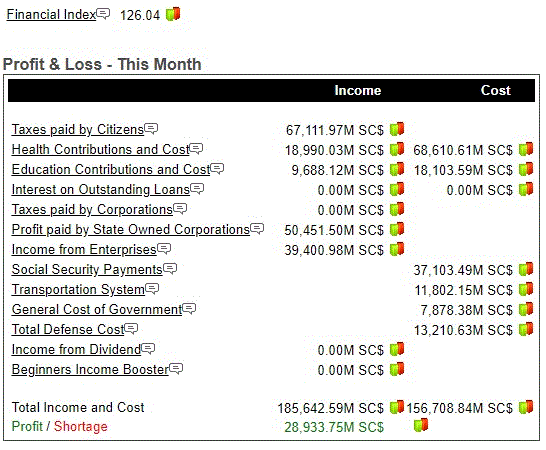Click the chart icon beside 7,878.38M SC$
Image resolution: width=546 pixels, height=450 pixels.
pyautogui.click(x=526, y=309)
